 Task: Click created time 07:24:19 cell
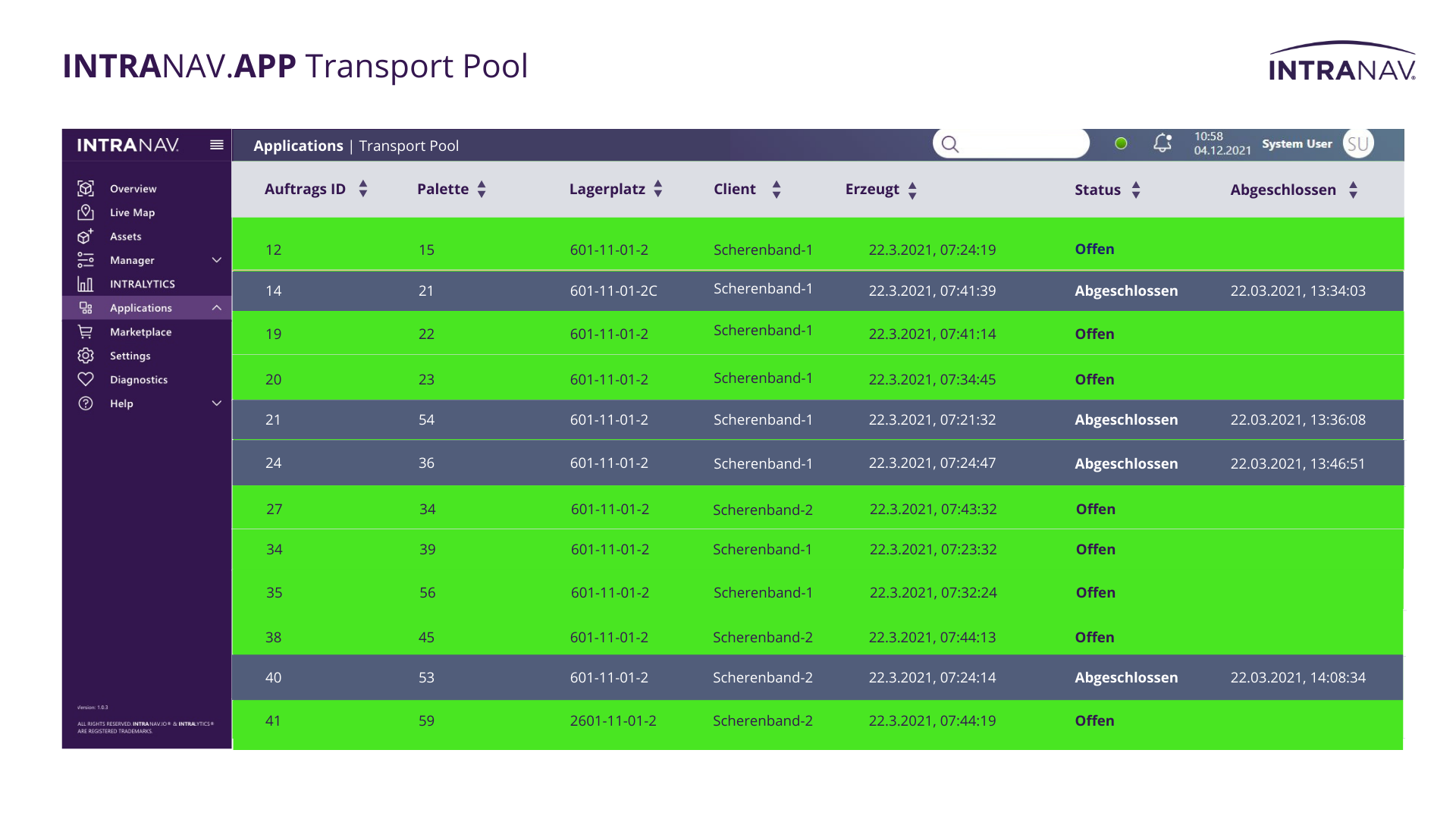point(932,249)
